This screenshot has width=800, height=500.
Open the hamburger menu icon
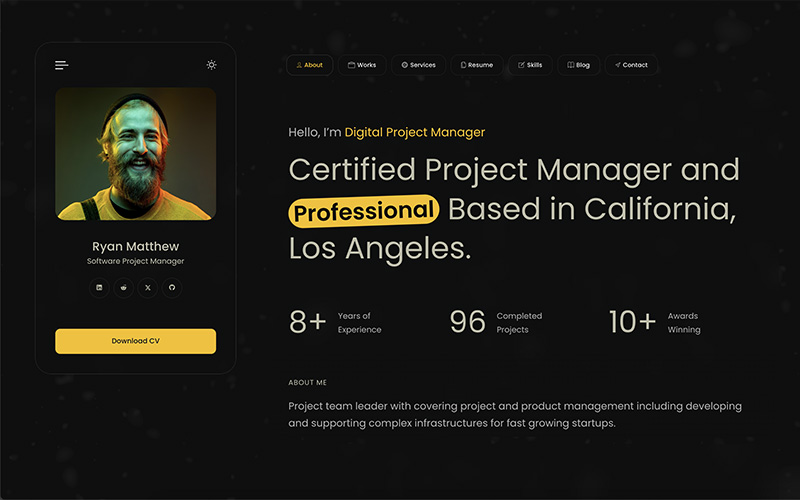click(x=62, y=65)
